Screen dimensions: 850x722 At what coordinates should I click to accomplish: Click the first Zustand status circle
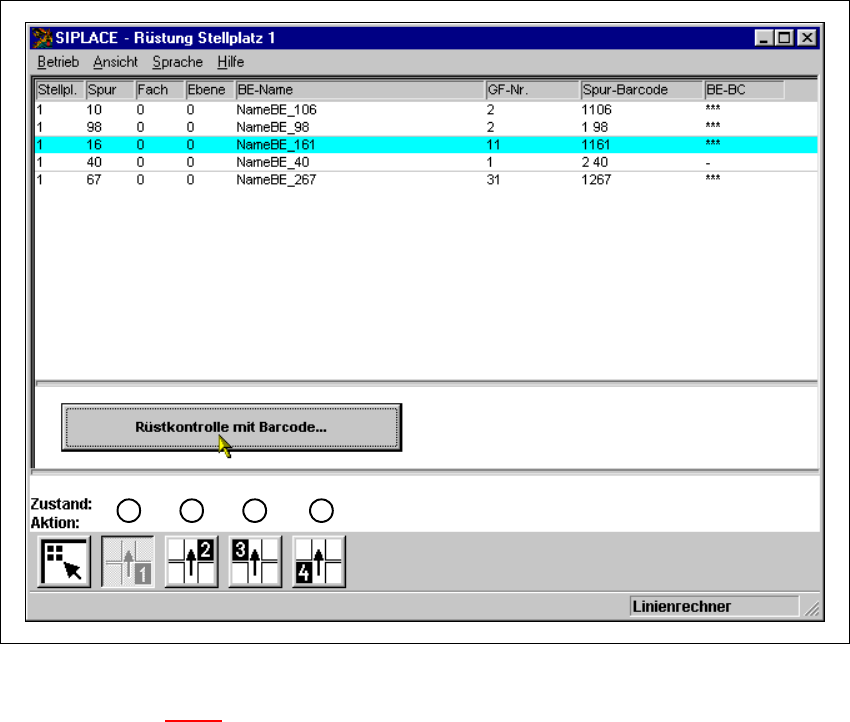point(128,510)
